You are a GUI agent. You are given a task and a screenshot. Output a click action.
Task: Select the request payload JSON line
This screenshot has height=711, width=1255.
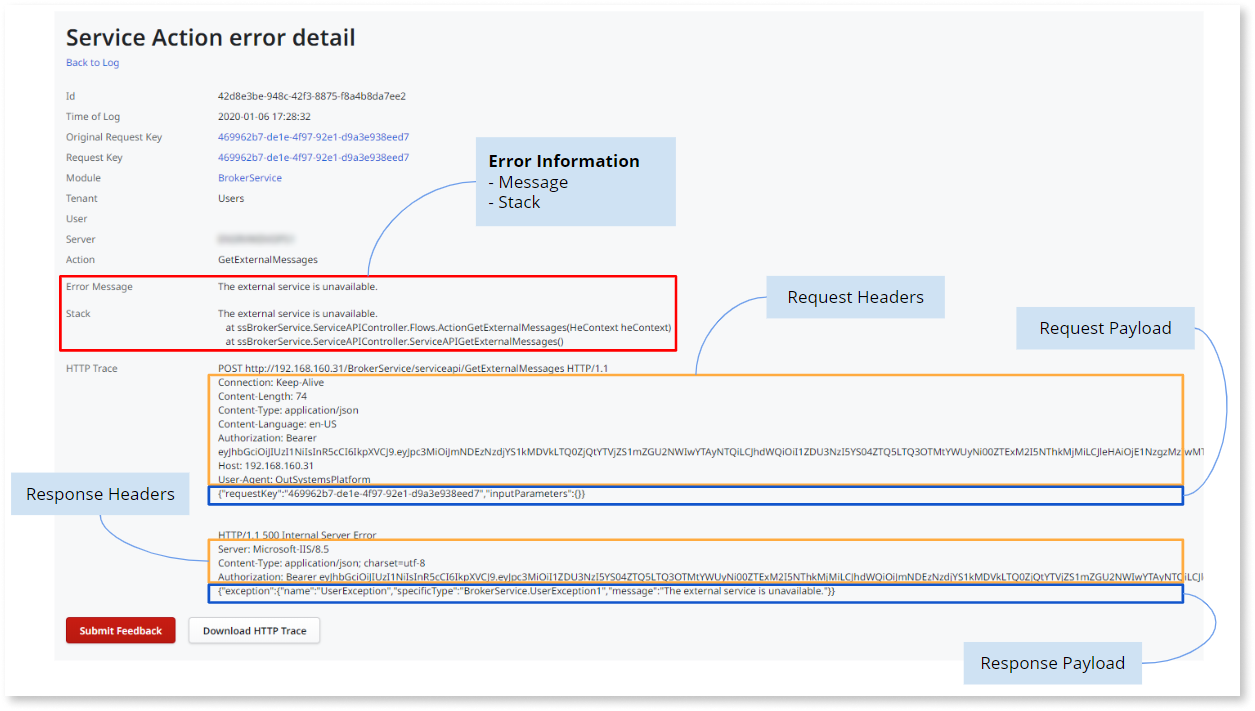point(402,493)
